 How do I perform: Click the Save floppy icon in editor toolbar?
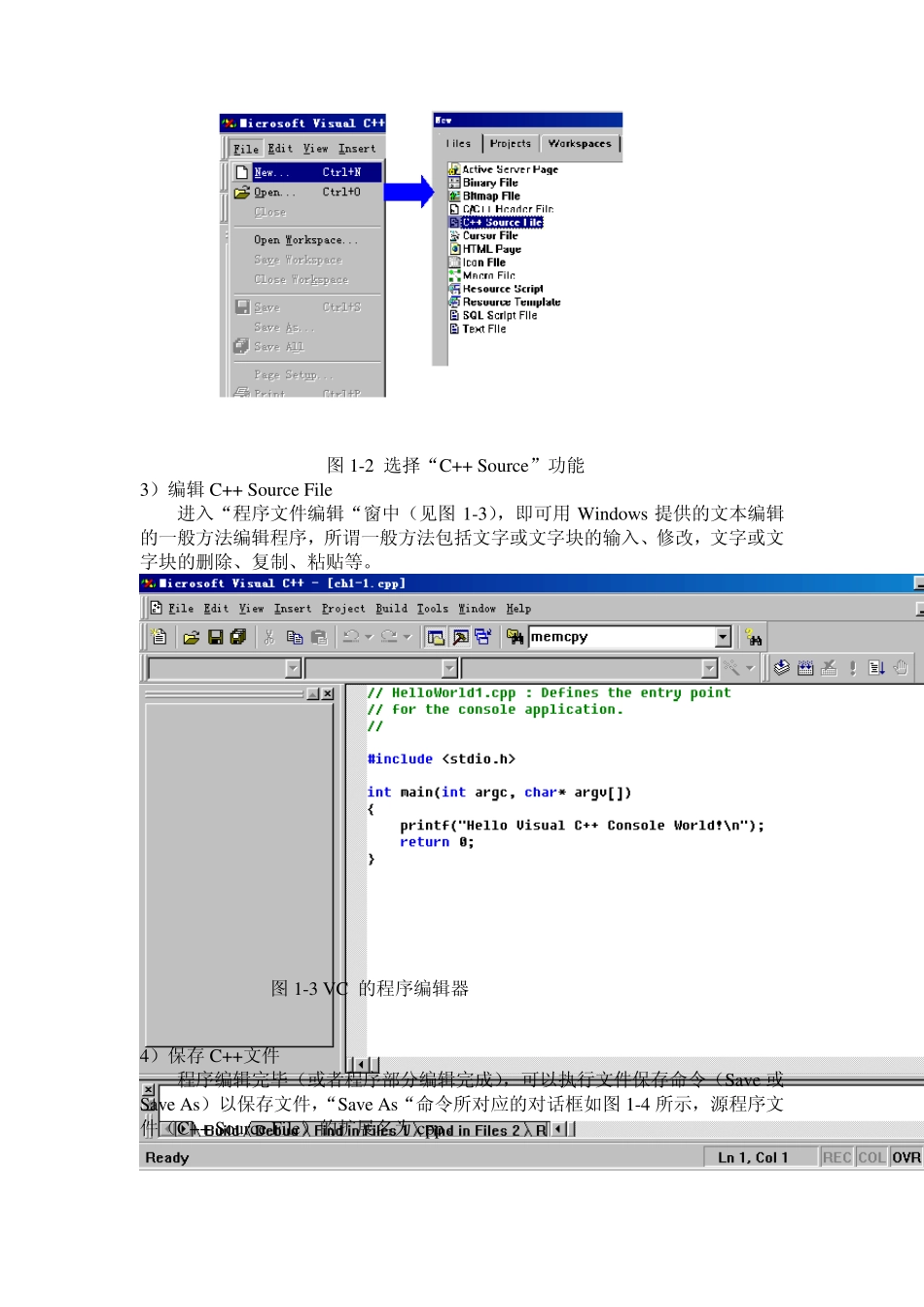pos(215,637)
